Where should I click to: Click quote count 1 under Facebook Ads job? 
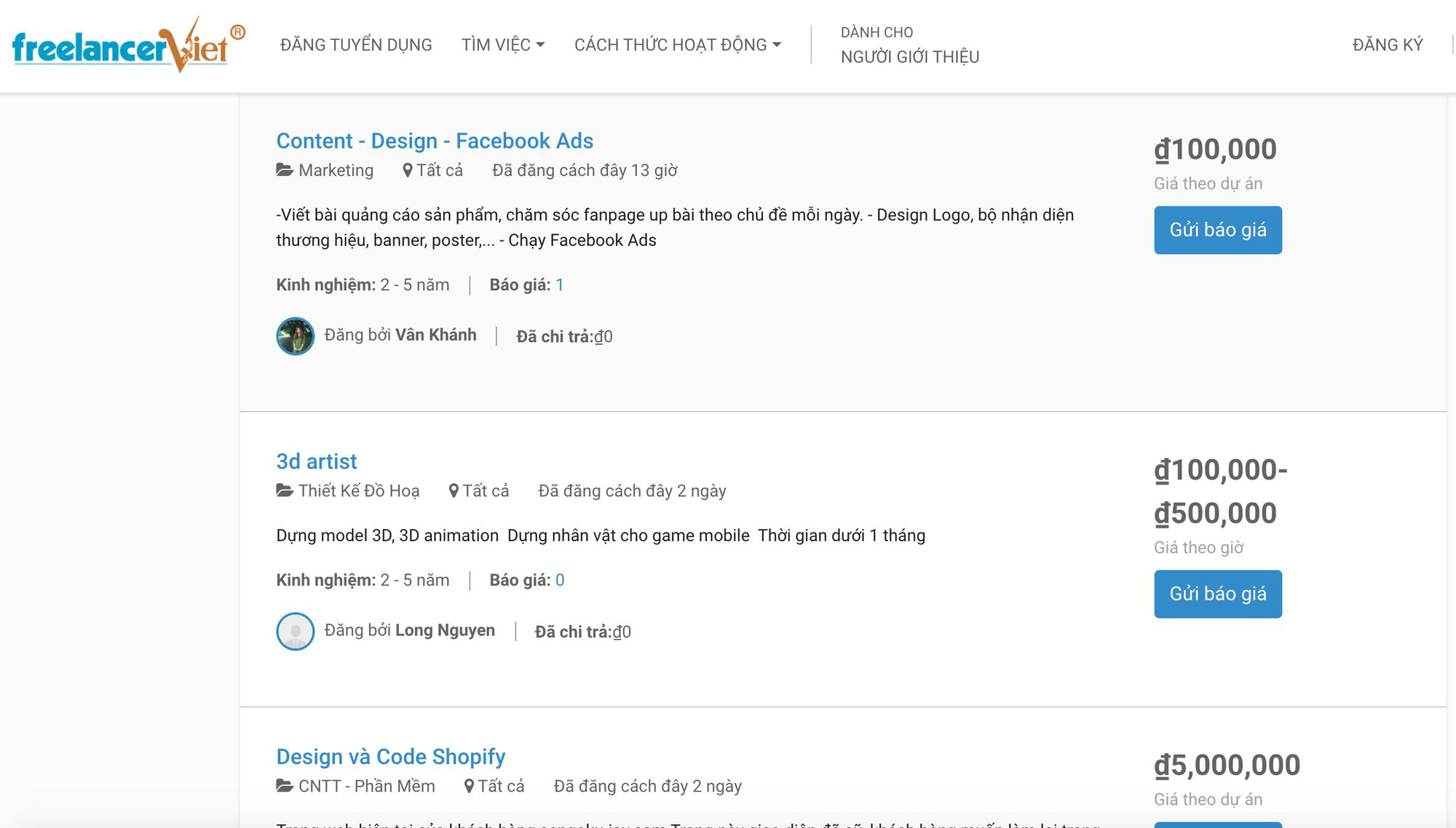560,285
